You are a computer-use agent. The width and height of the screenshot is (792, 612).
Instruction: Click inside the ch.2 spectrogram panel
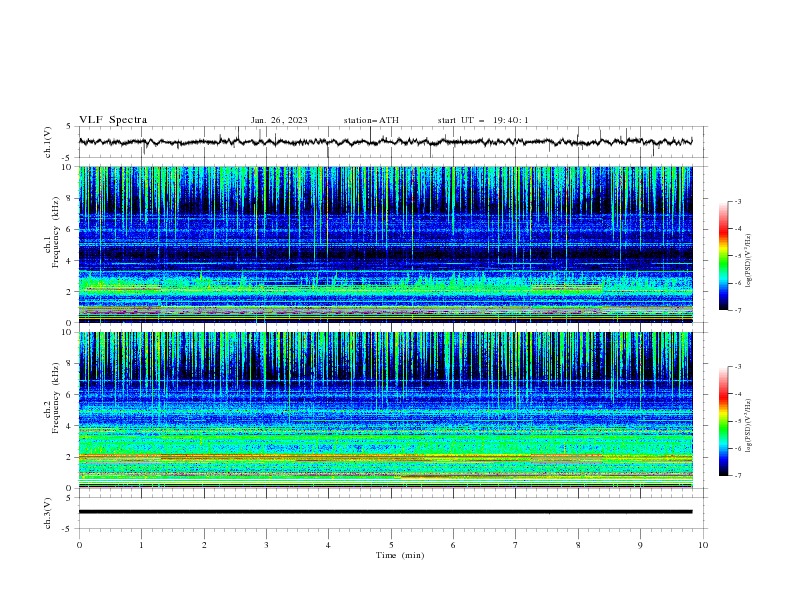pyautogui.click(x=385, y=410)
